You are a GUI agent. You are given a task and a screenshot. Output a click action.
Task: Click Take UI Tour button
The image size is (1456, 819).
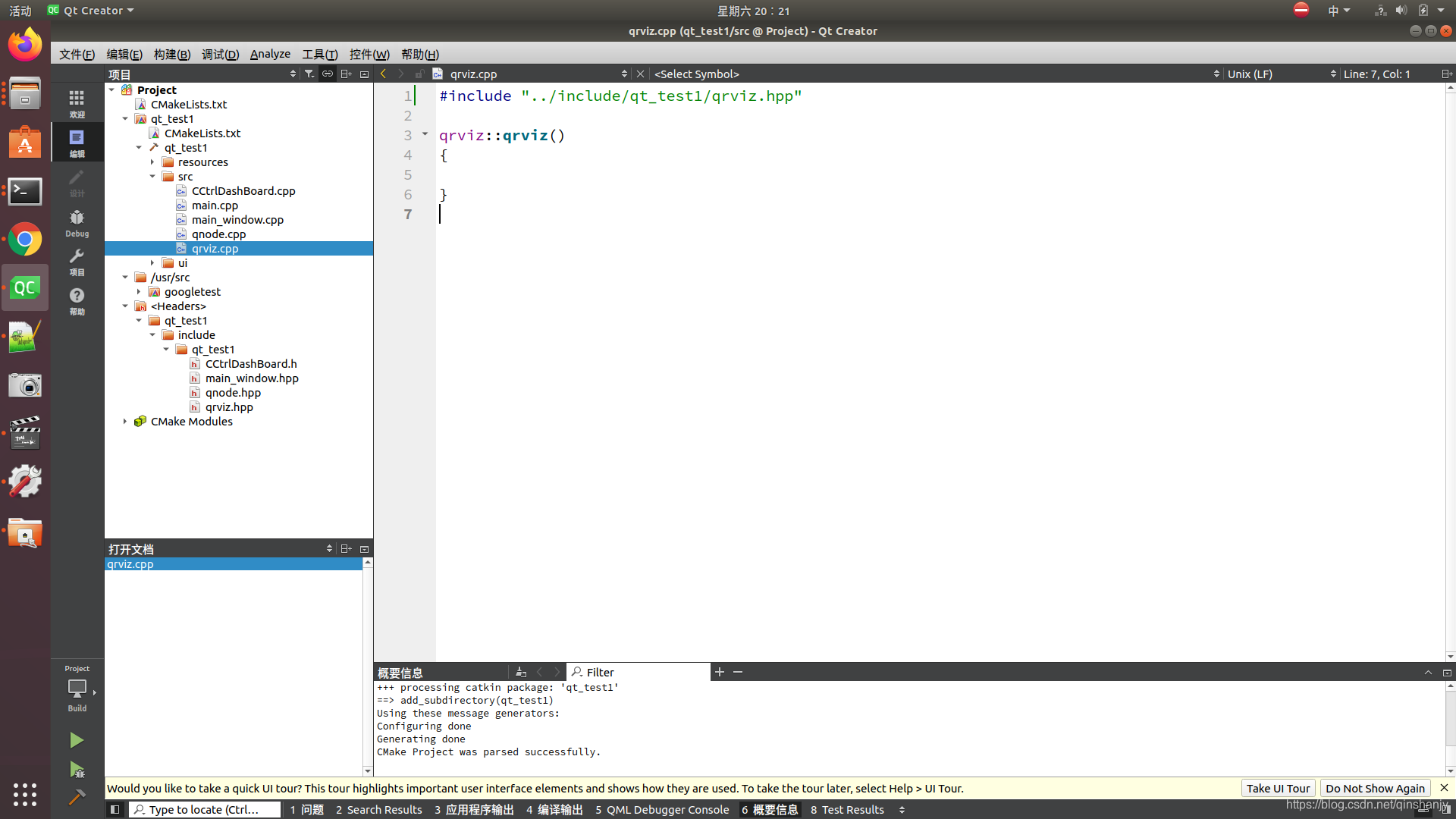point(1278,788)
